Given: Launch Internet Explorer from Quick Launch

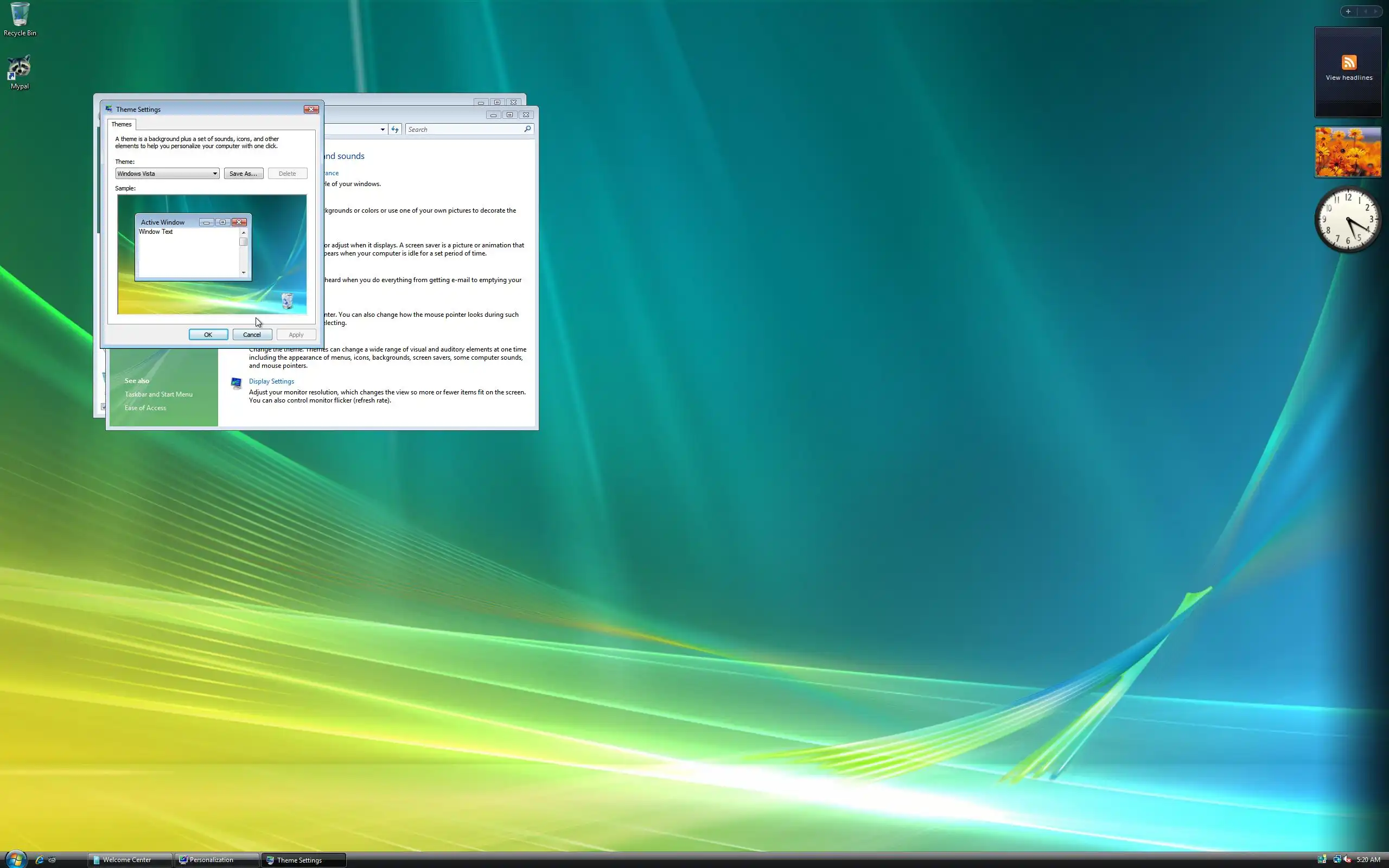Looking at the screenshot, I should click(x=39, y=859).
